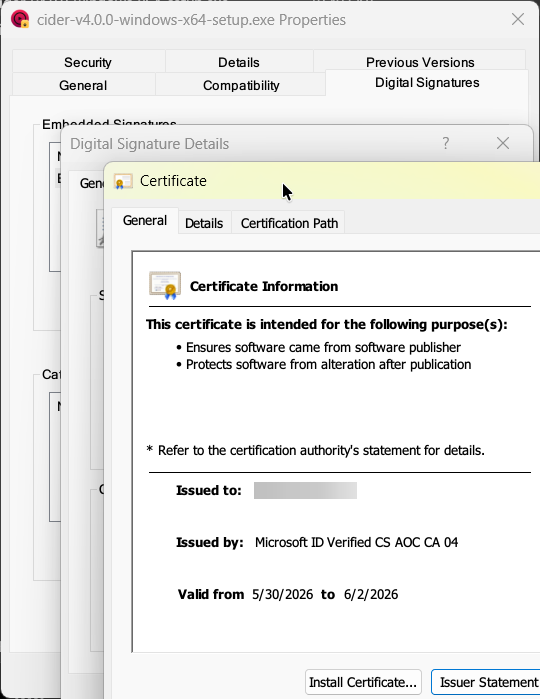Click the issuer name Microsoft ID Verified CS AOC CA 04
540x699 pixels.
pyautogui.click(x=356, y=542)
